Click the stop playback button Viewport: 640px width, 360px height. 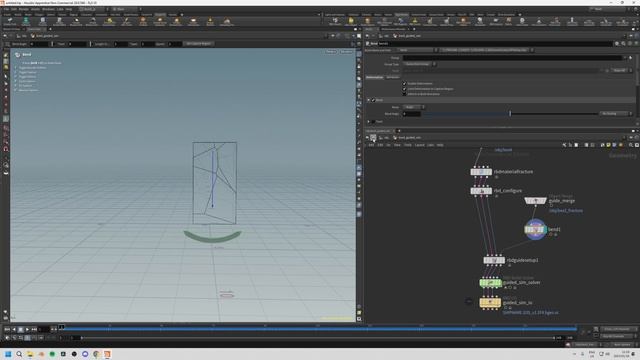pos(20,329)
